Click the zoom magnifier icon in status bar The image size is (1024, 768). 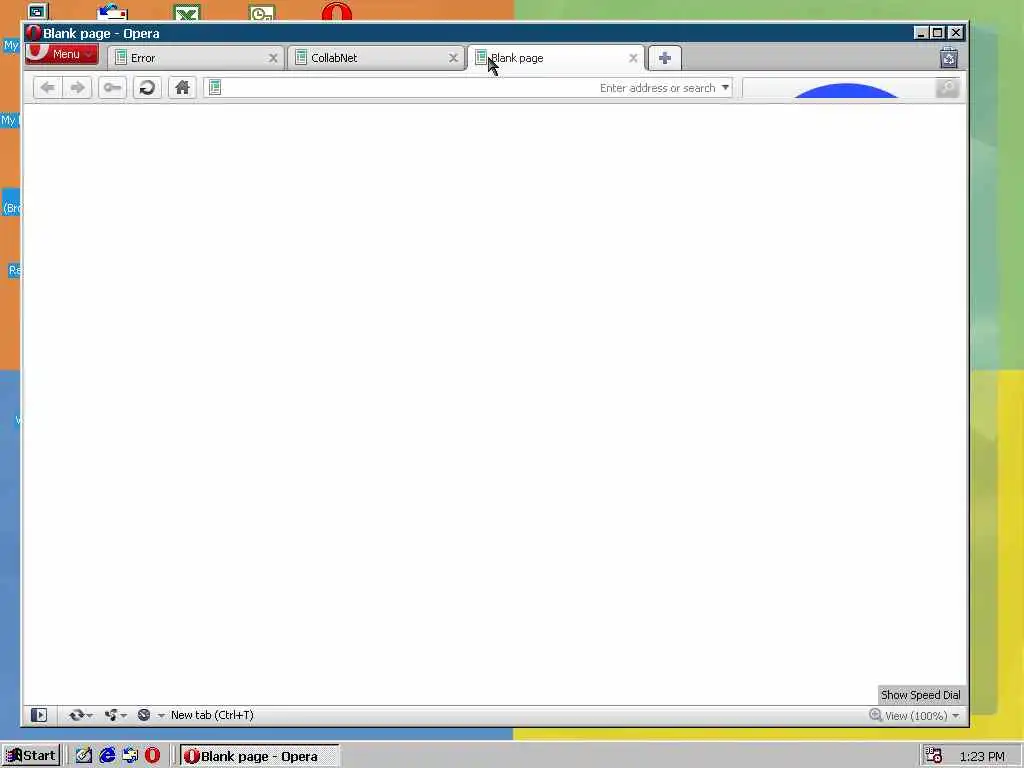[x=876, y=715]
